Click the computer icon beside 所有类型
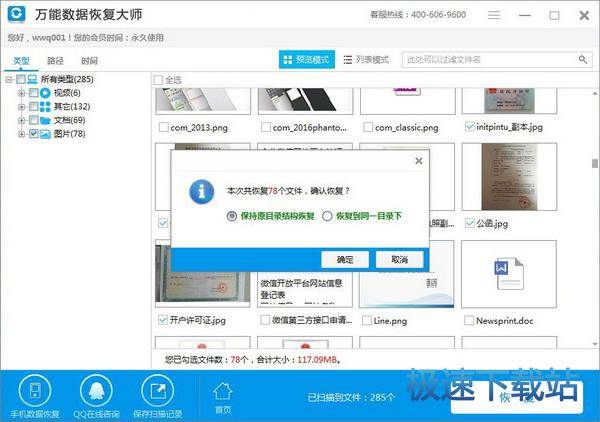 [x=32, y=79]
